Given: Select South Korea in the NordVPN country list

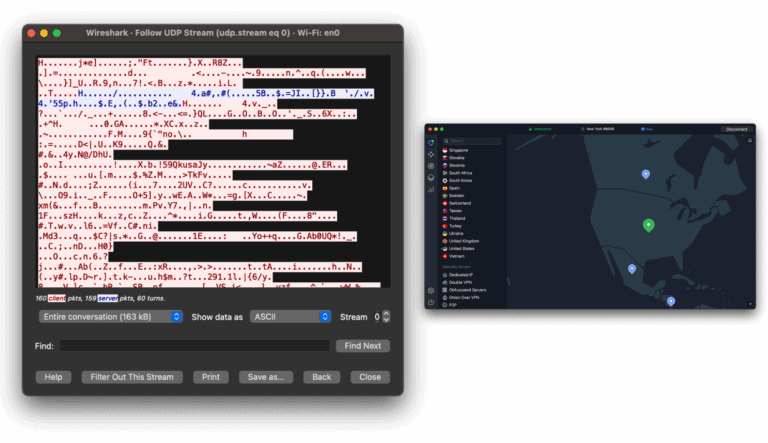Looking at the screenshot, I should coord(457,181).
